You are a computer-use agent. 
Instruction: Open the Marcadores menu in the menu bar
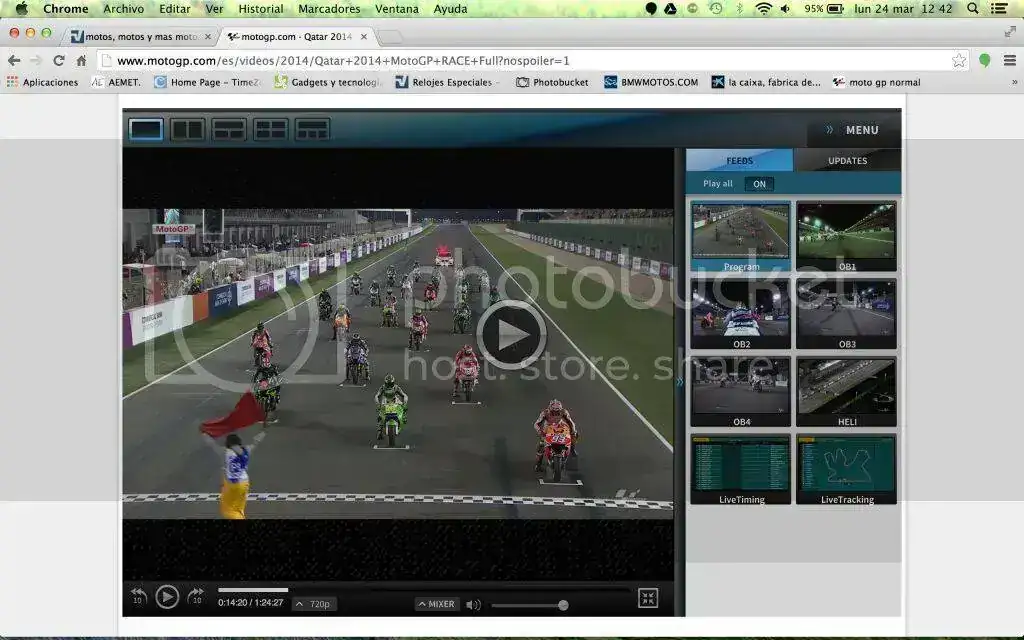coord(329,9)
